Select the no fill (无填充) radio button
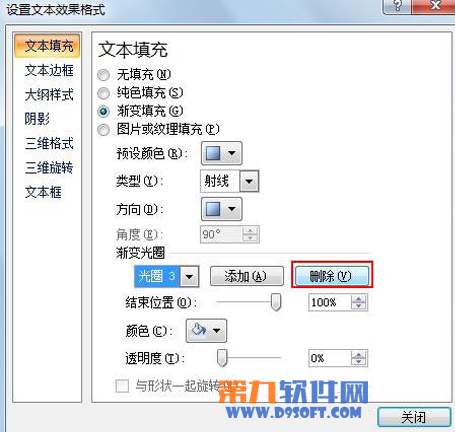The width and height of the screenshot is (455, 432). (x=103, y=75)
